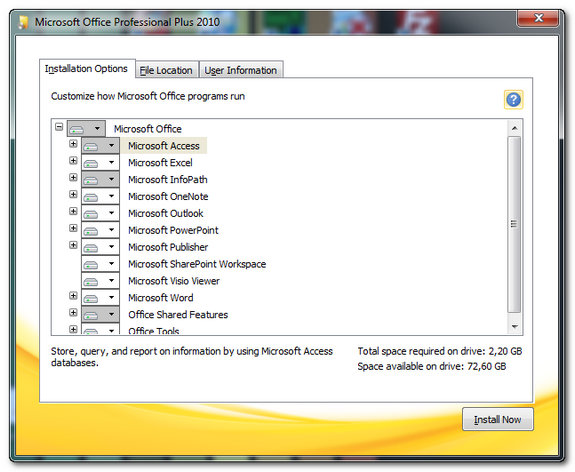The image size is (575, 472).
Task: Expand the Microsoft Access tree node
Action: (73, 143)
